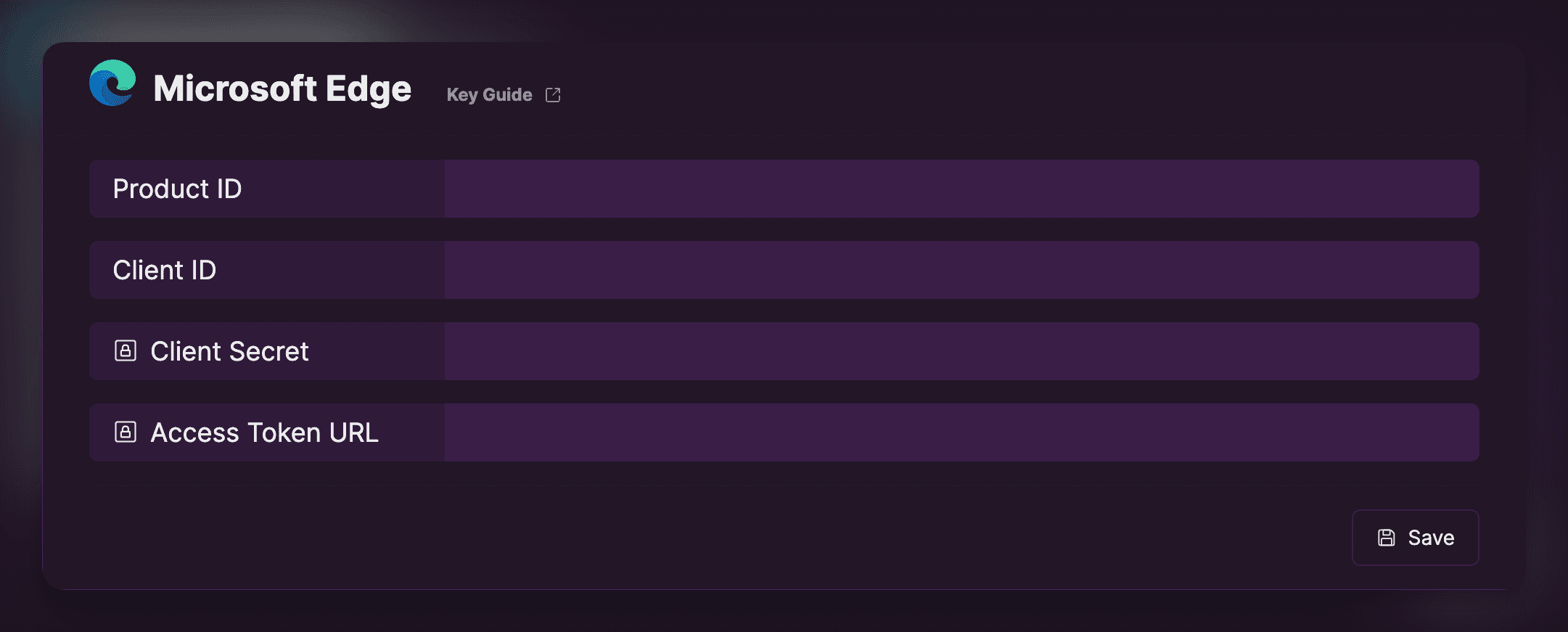Focus the Client ID input field
1568x632 pixels.
pos(961,270)
